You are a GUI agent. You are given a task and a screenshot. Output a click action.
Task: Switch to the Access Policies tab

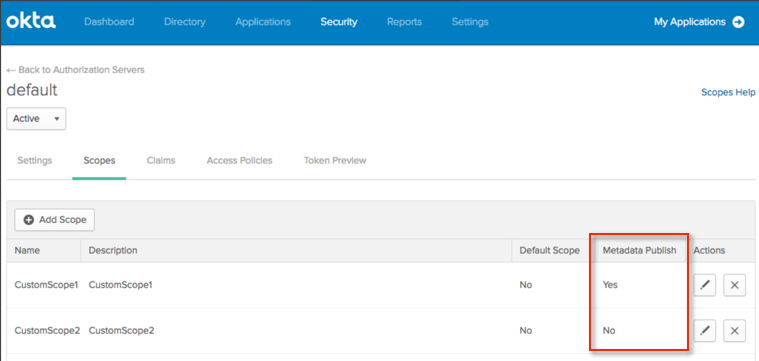[239, 160]
